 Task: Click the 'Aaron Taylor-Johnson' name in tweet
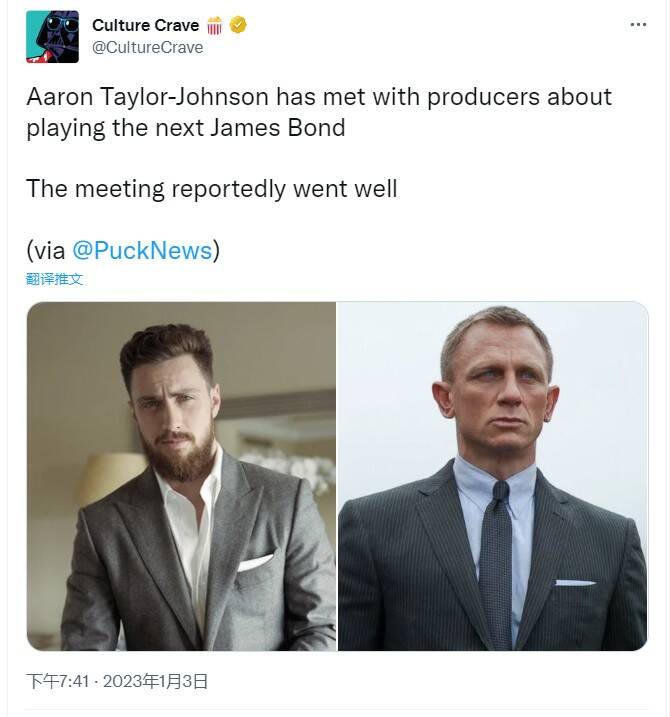pyautogui.click(x=147, y=97)
